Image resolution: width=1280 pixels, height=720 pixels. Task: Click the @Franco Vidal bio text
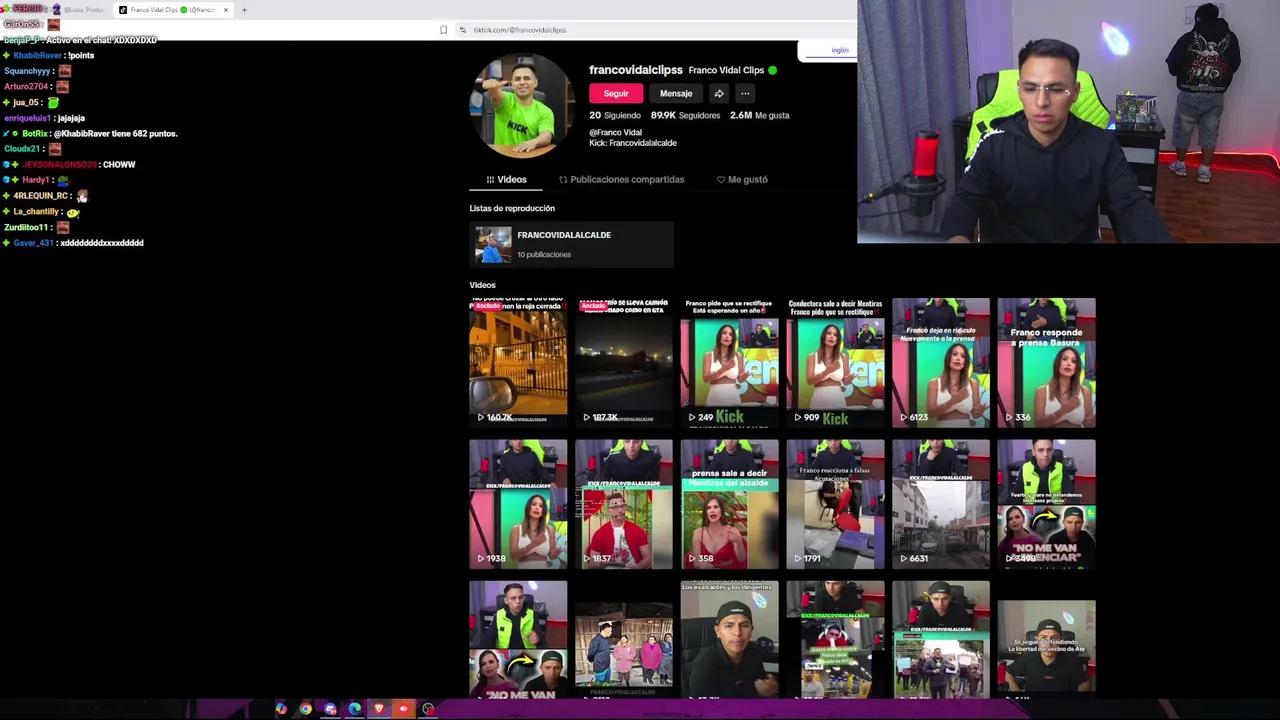[615, 132]
